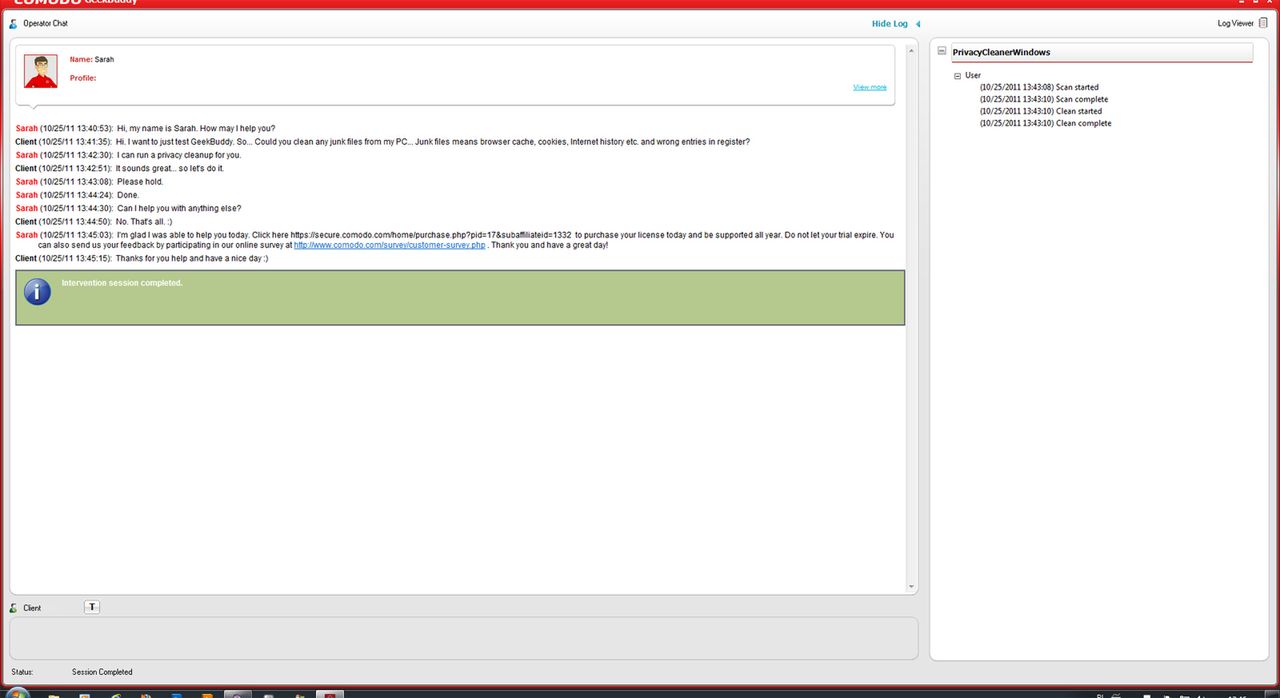Focus the Client message input box
Viewport: 1280px width, 698px height.
pos(463,638)
